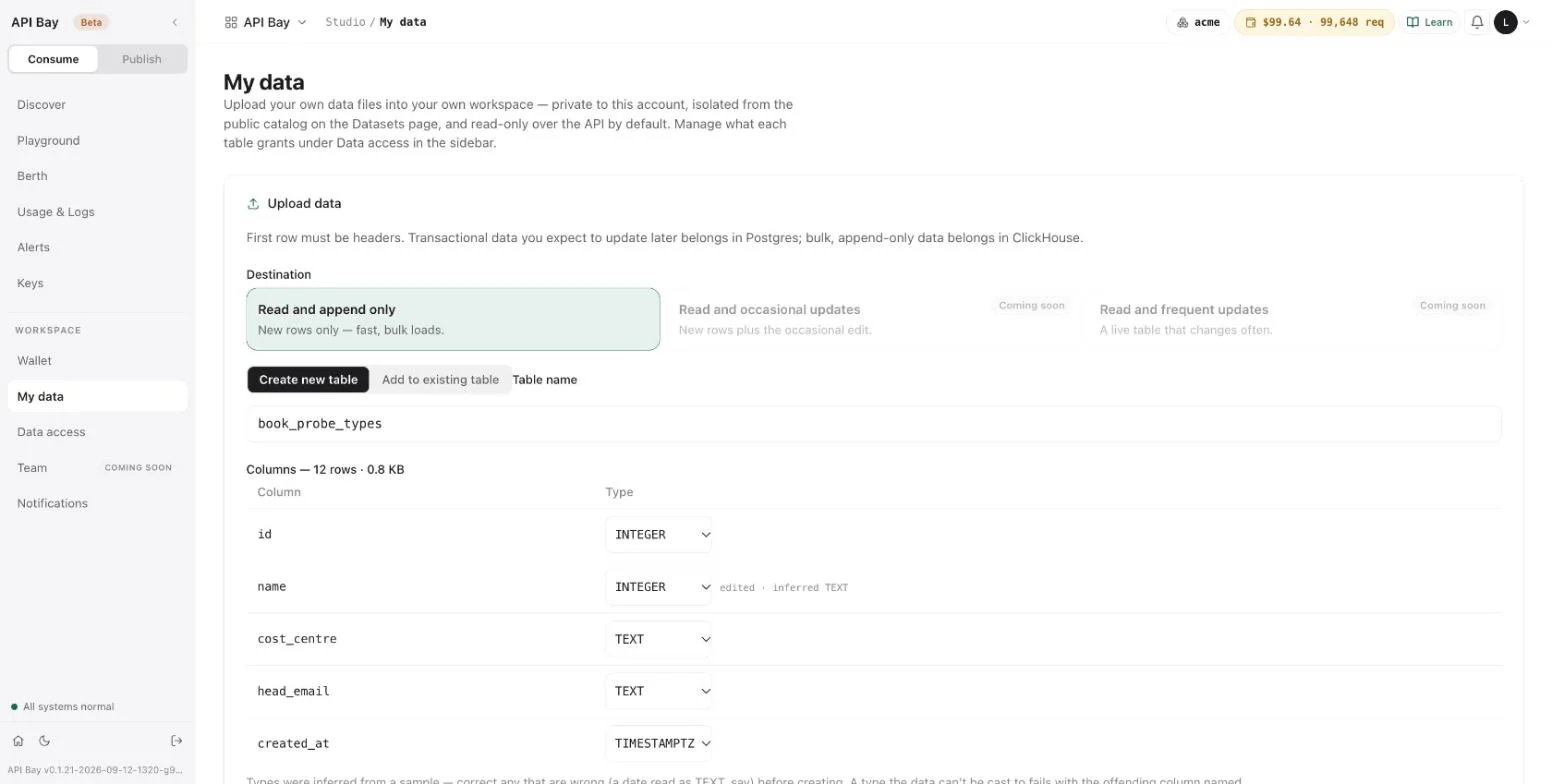
Task: Click the L user avatar
Action: (x=1505, y=22)
